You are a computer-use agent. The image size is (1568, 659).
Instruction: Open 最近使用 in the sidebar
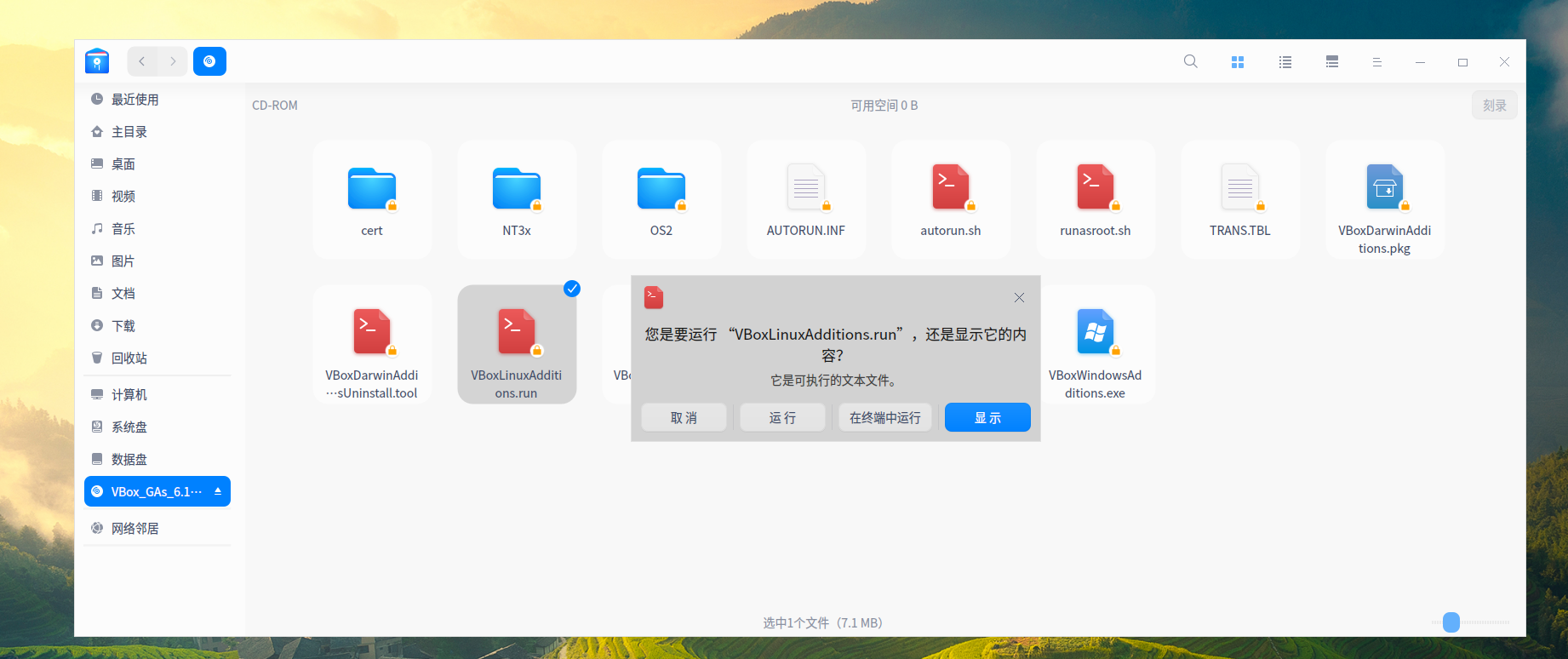pyautogui.click(x=157, y=100)
